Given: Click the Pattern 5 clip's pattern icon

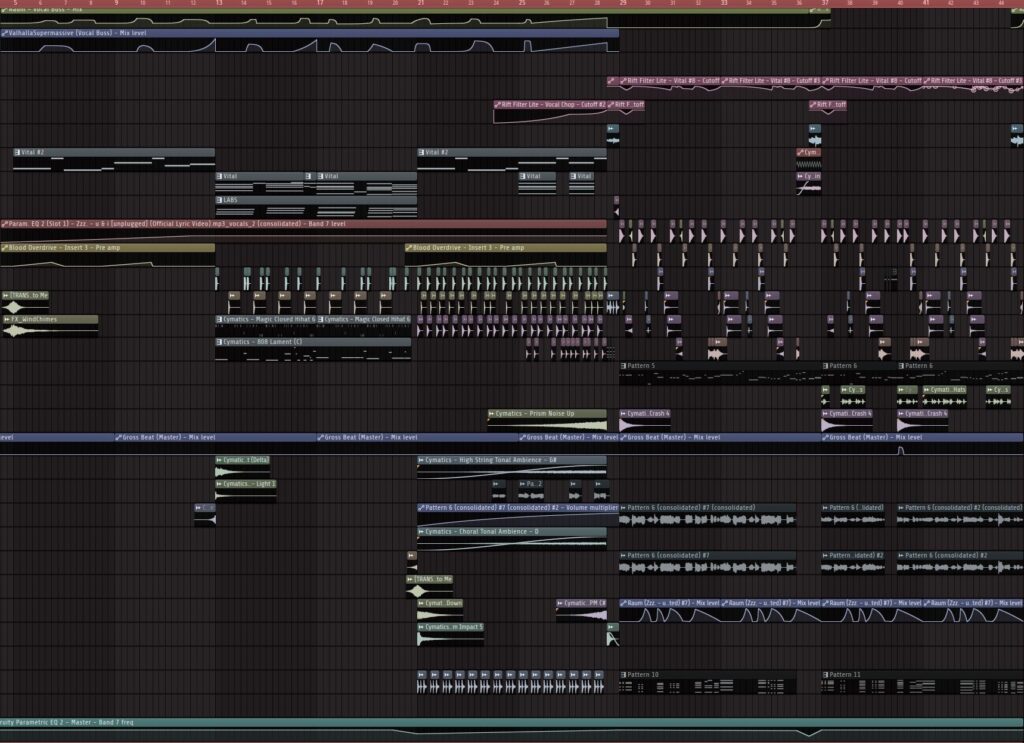Looking at the screenshot, I should [623, 366].
